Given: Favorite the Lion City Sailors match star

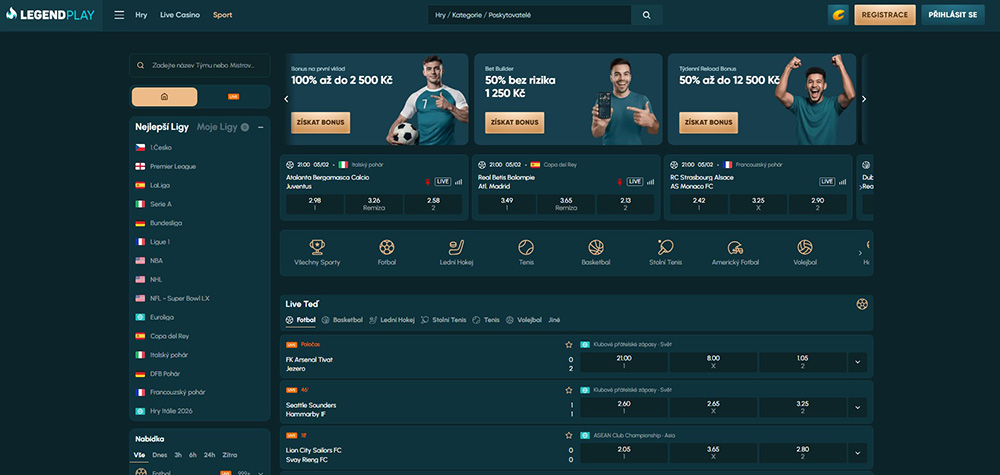Looking at the screenshot, I should coord(568,435).
